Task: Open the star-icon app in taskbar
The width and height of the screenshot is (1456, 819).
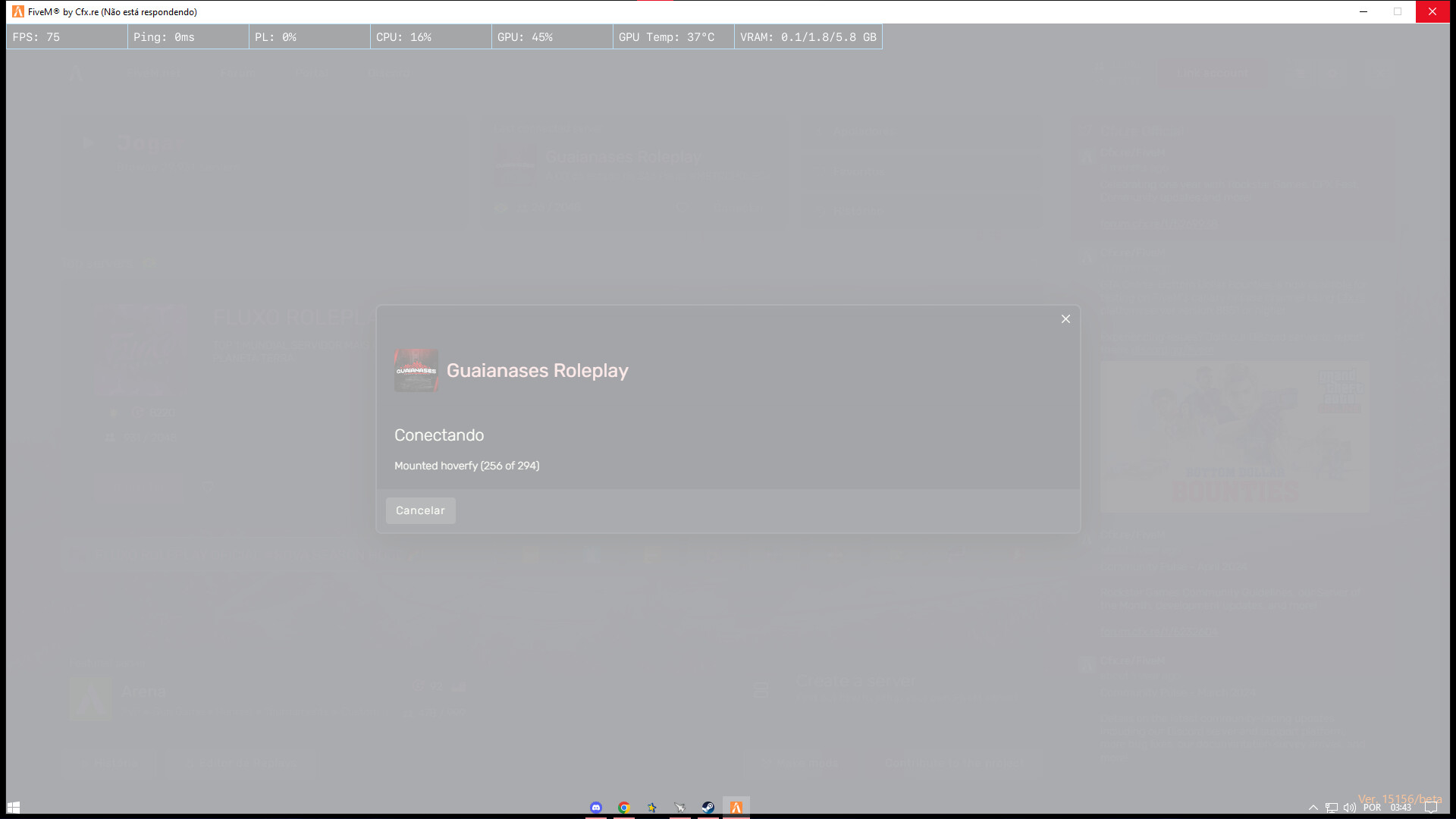Action: [652, 808]
